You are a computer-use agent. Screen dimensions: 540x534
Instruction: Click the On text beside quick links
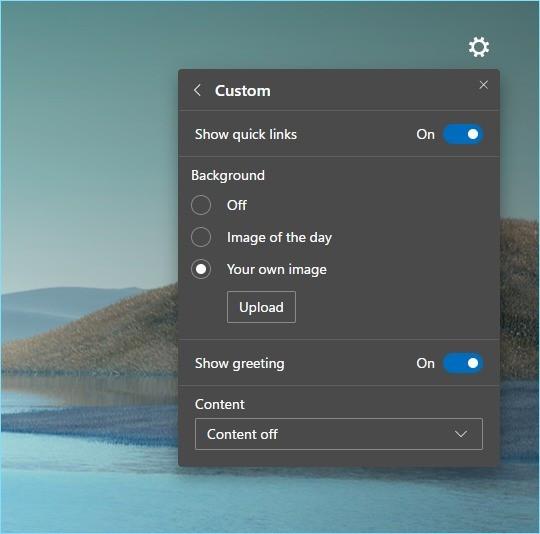(x=425, y=134)
